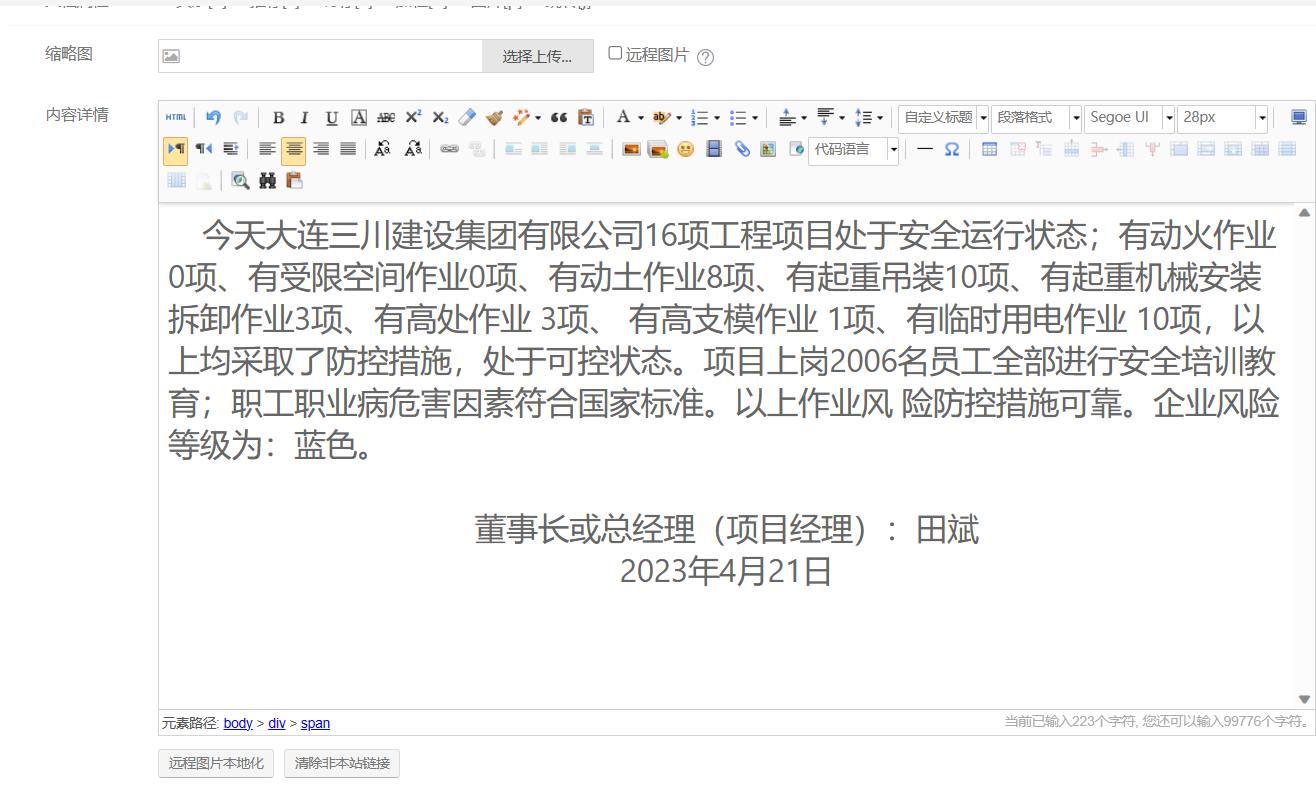The image size is (1316, 789).
Task: Open highlight color palette arrow
Action: tap(679, 118)
